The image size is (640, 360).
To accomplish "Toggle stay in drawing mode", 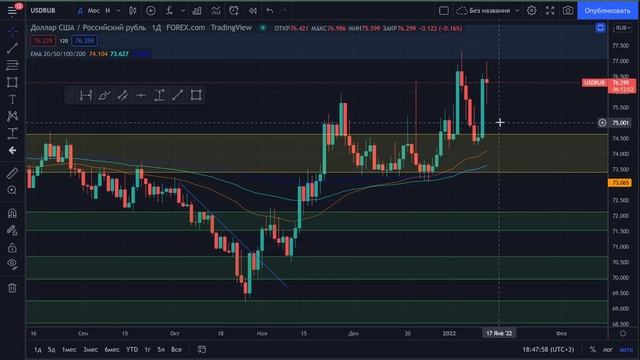I will 12,230.
